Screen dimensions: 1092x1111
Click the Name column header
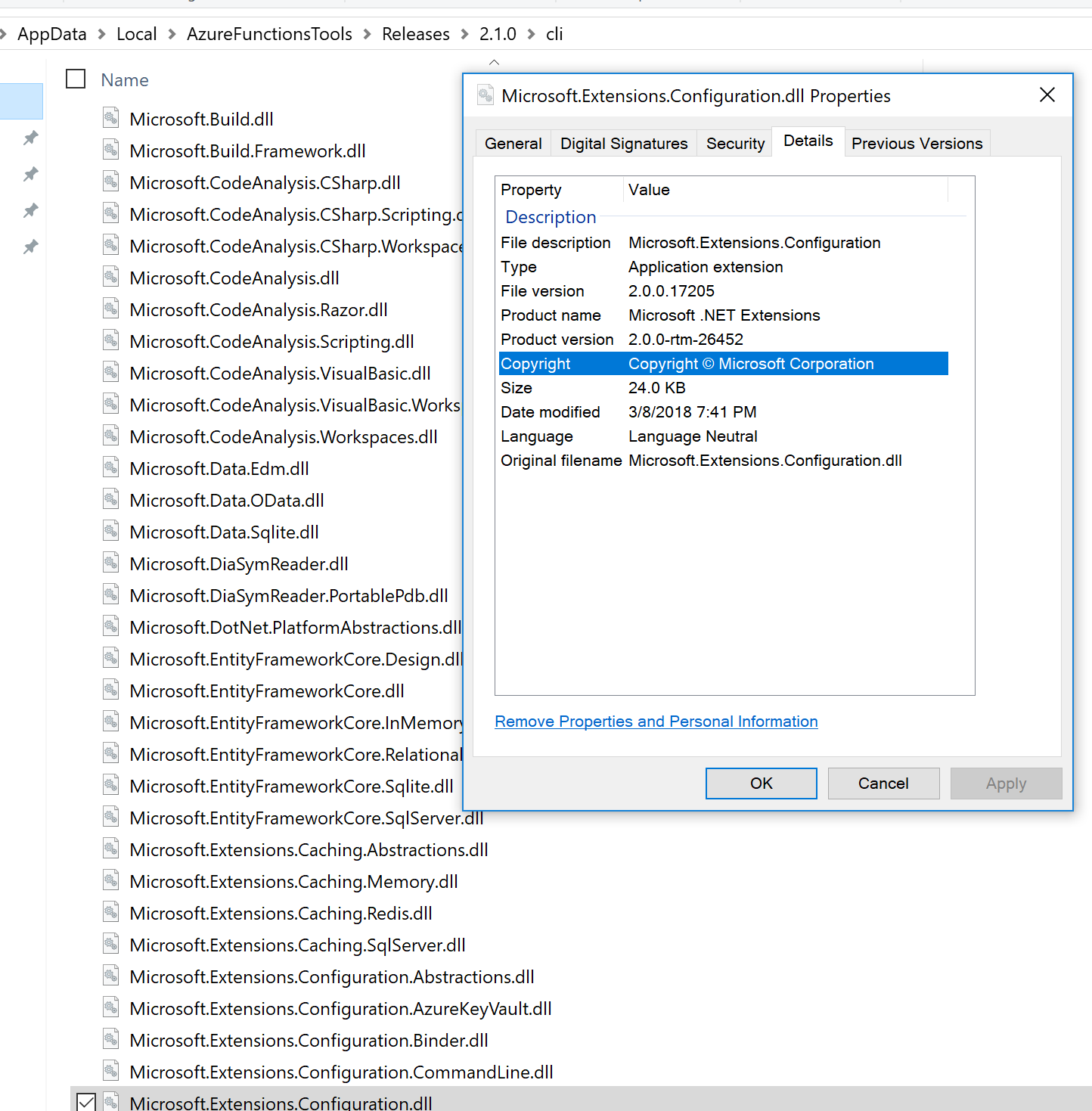[x=125, y=79]
